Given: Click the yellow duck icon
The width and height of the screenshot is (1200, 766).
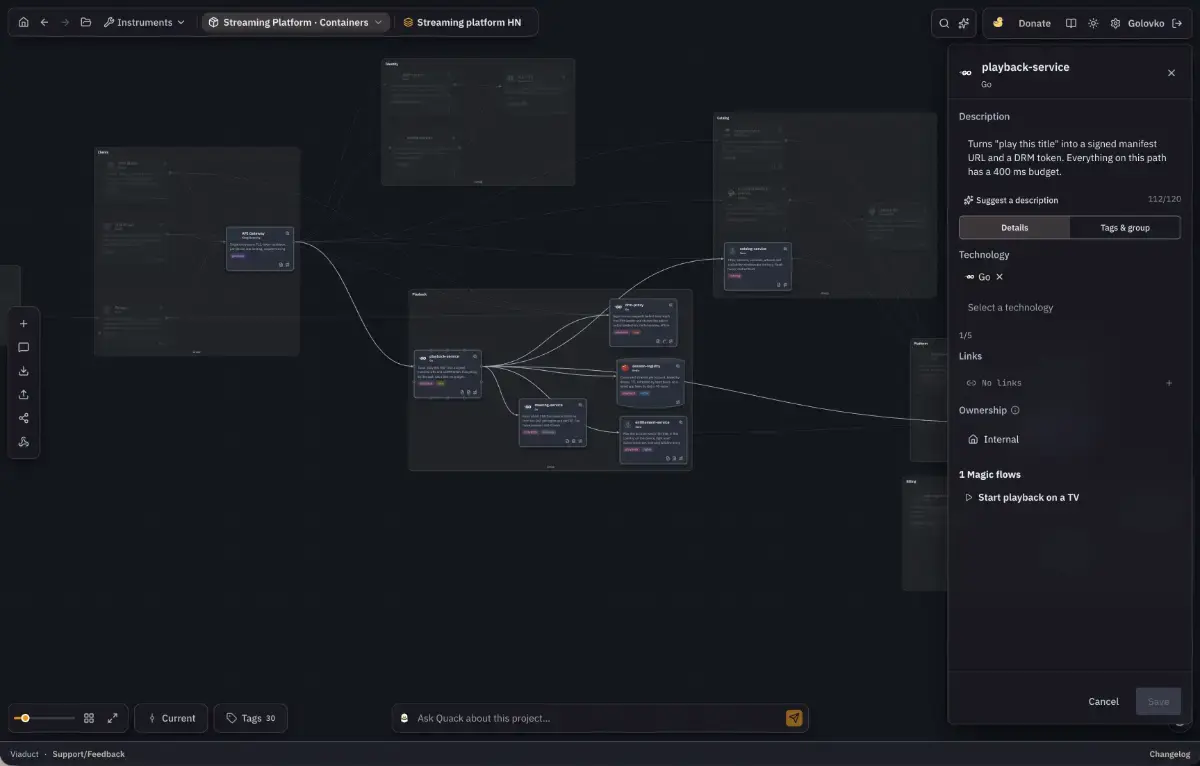Looking at the screenshot, I should click(998, 23).
